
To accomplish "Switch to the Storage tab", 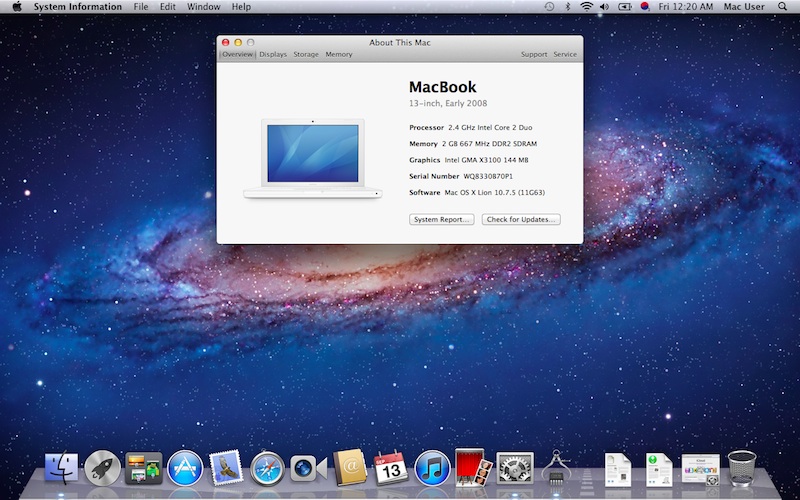I will tap(306, 54).
